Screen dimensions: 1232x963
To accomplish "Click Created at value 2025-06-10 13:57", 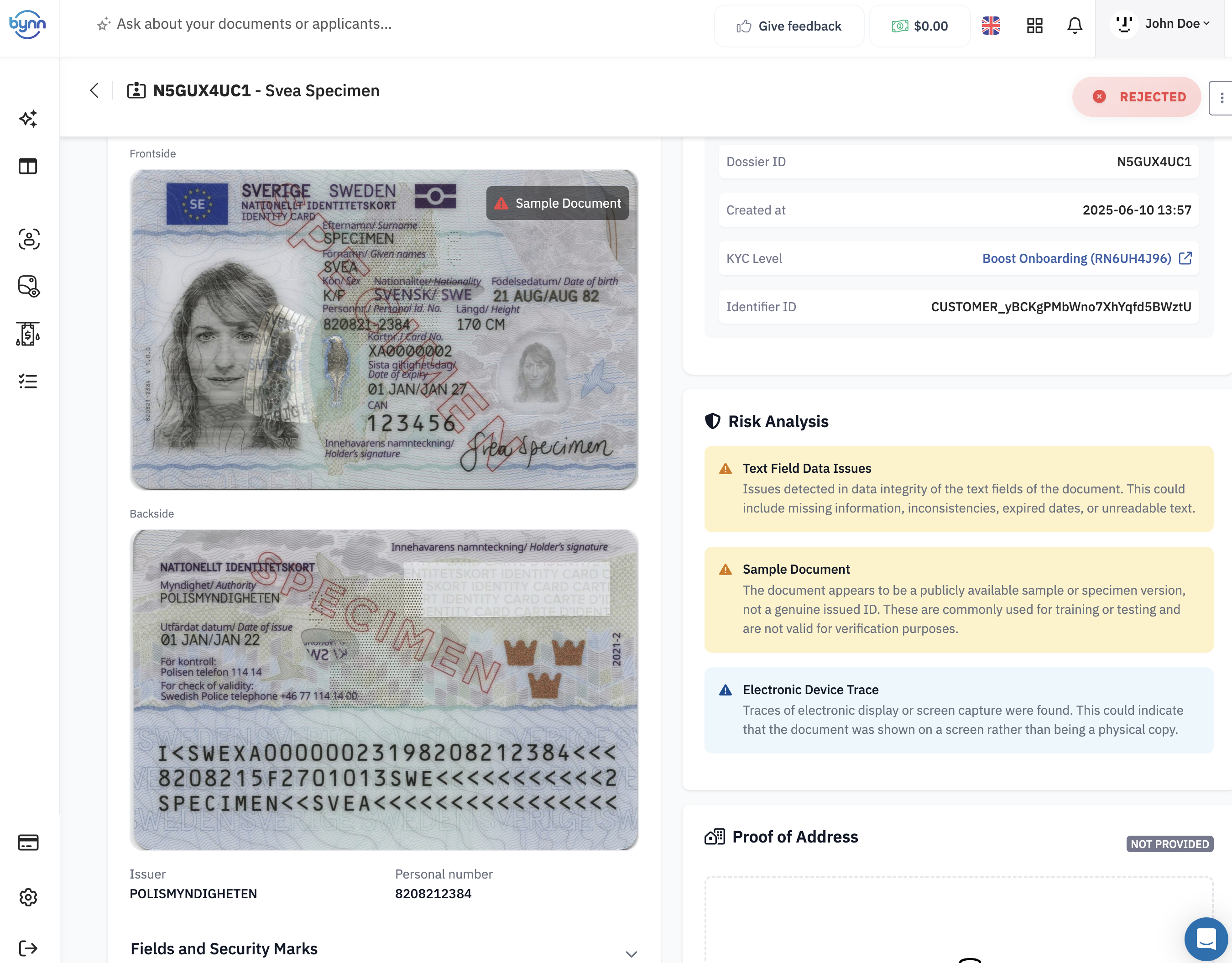I will 1137,210.
